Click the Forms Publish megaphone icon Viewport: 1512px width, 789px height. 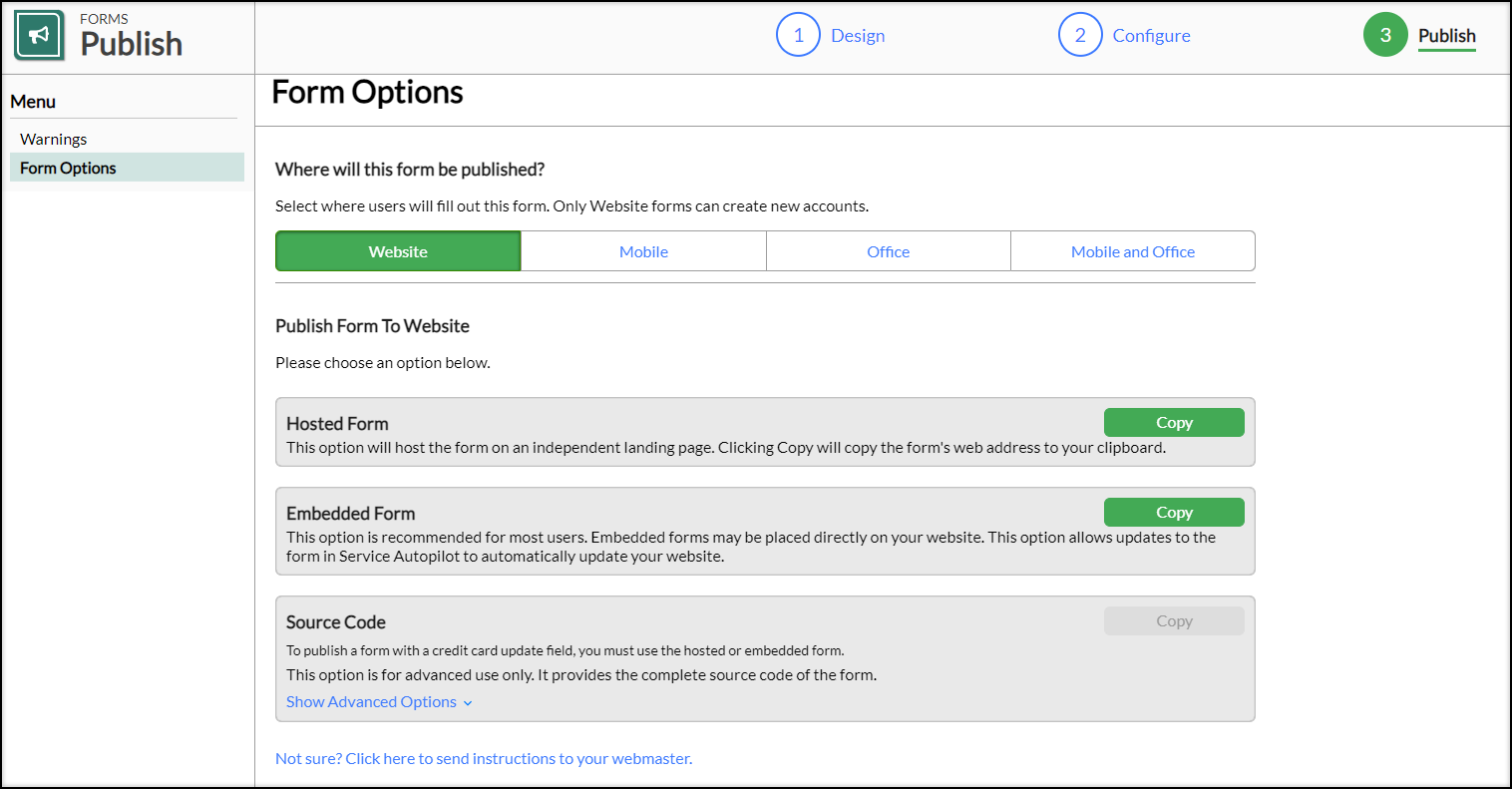point(40,36)
